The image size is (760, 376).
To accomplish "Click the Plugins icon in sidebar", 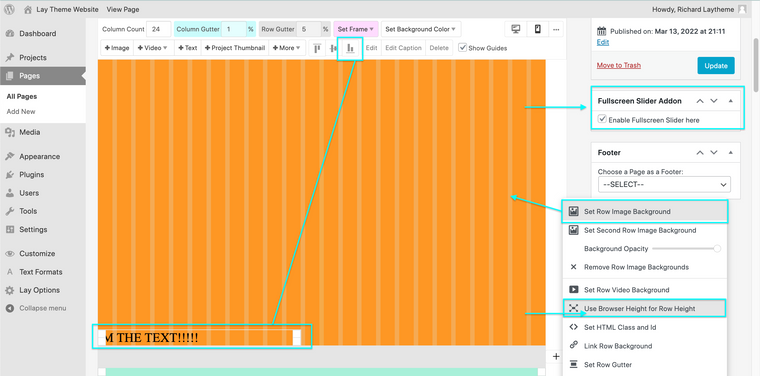I will (x=10, y=174).
